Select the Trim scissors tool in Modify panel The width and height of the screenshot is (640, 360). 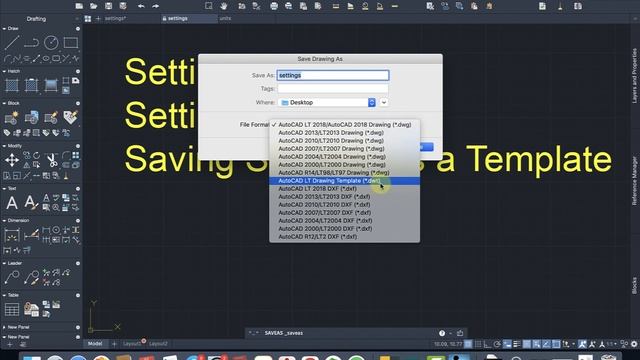tap(52, 160)
